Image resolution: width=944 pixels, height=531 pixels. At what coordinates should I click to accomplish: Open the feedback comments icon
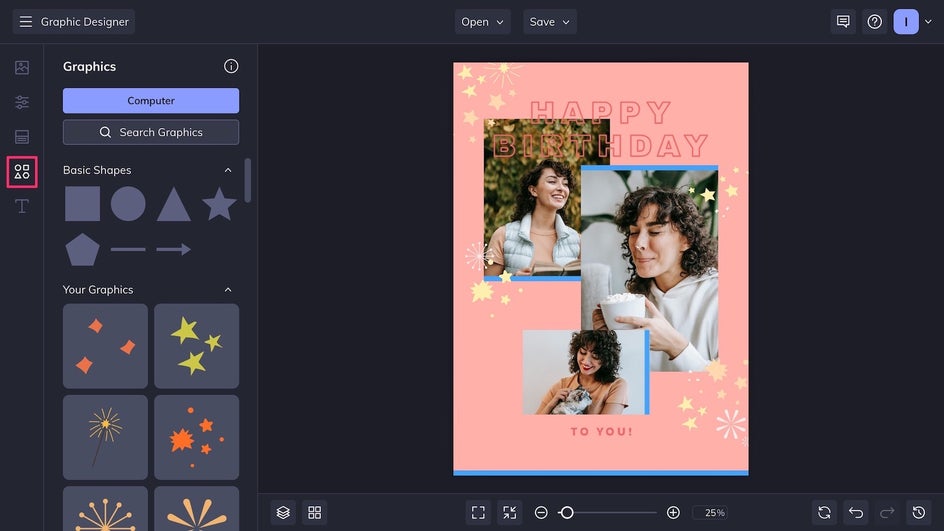click(843, 22)
